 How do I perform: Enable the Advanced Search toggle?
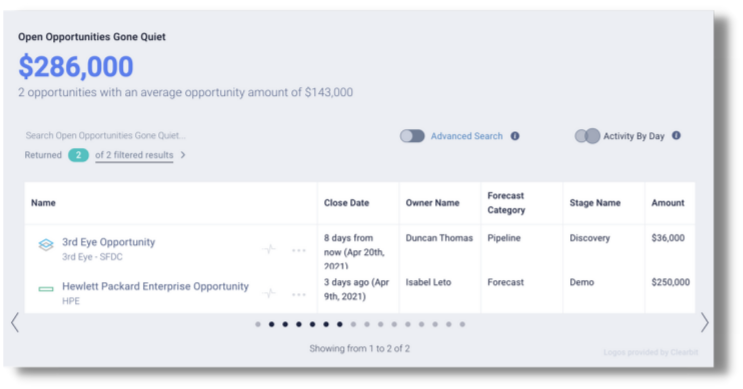(412, 136)
